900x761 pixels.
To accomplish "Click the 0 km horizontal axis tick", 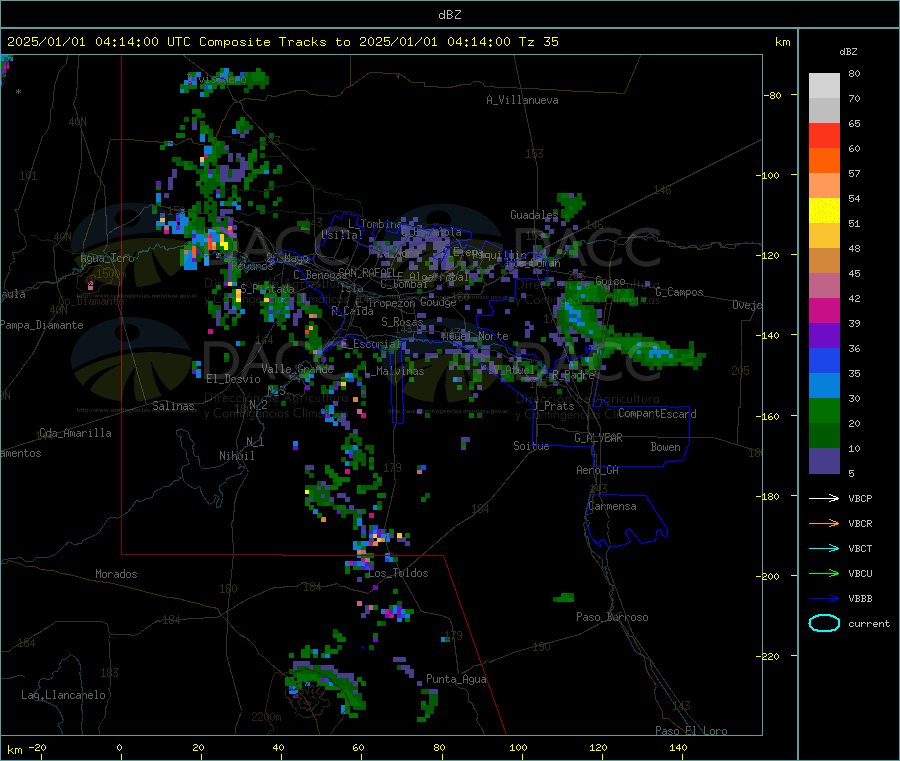I will tap(119, 747).
